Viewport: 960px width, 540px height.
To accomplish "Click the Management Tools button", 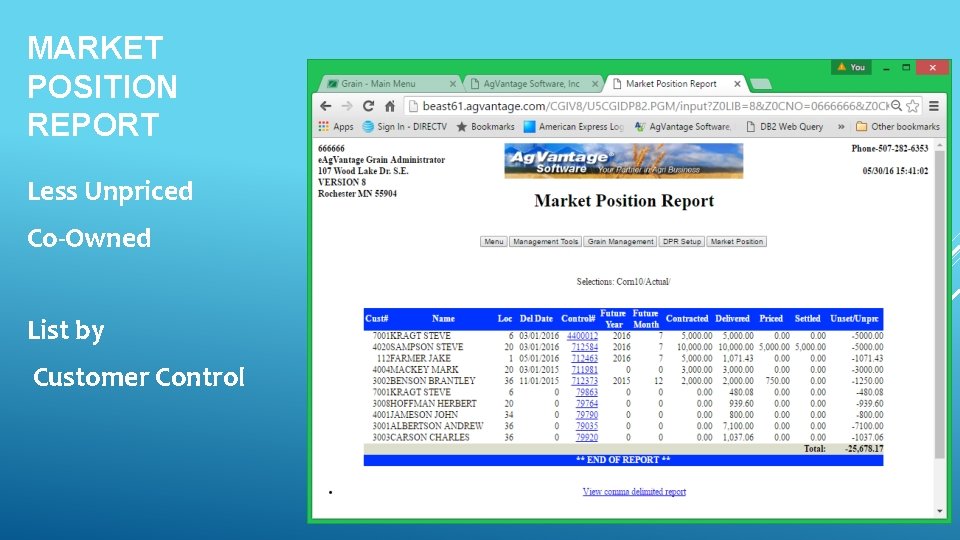I will coord(546,242).
